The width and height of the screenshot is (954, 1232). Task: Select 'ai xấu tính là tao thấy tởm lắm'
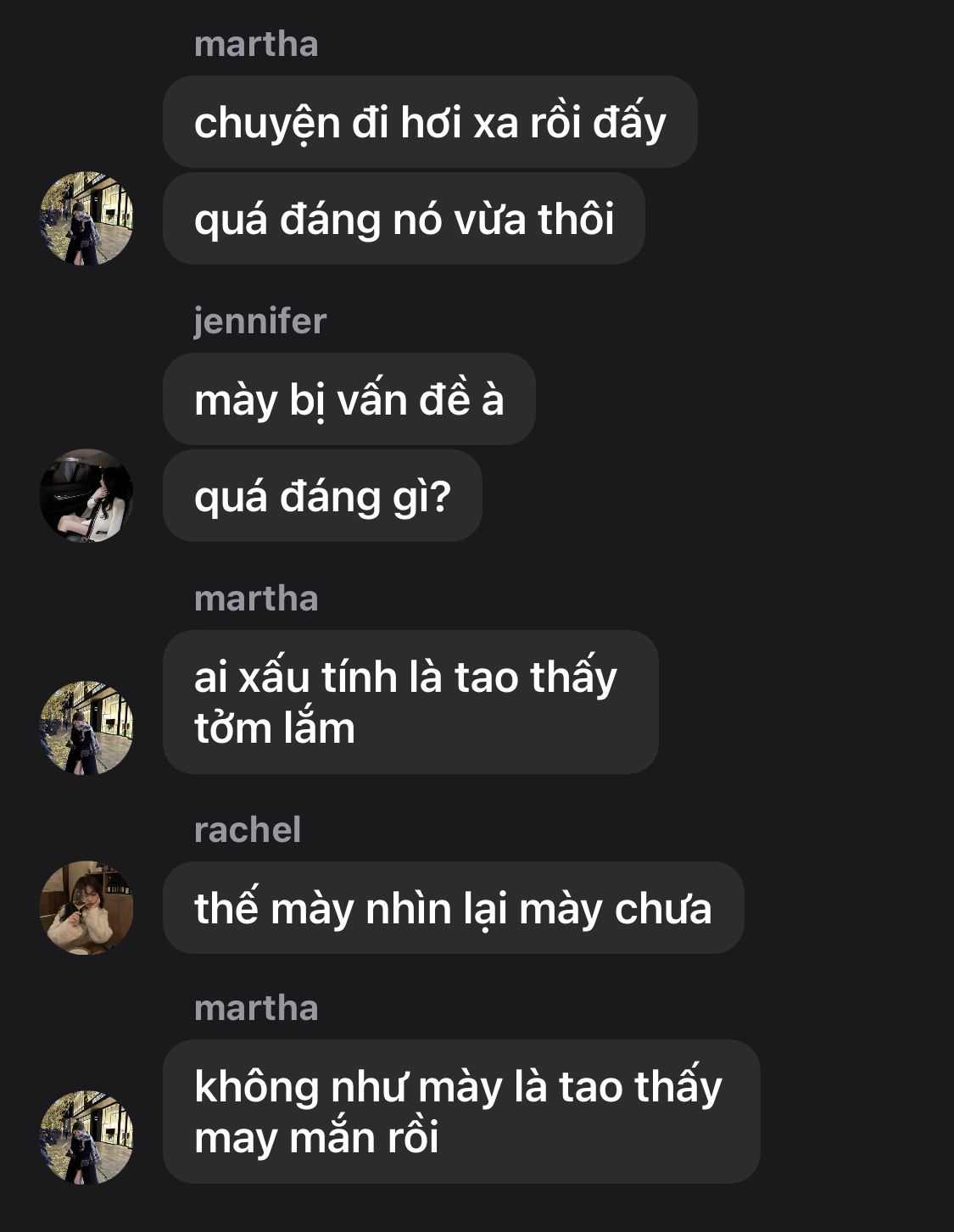point(410,702)
